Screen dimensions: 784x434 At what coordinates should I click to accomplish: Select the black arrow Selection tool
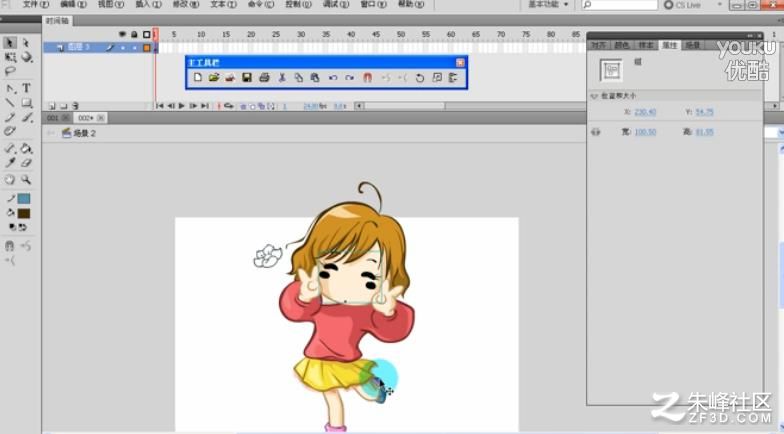pyautogui.click(x=10, y=43)
